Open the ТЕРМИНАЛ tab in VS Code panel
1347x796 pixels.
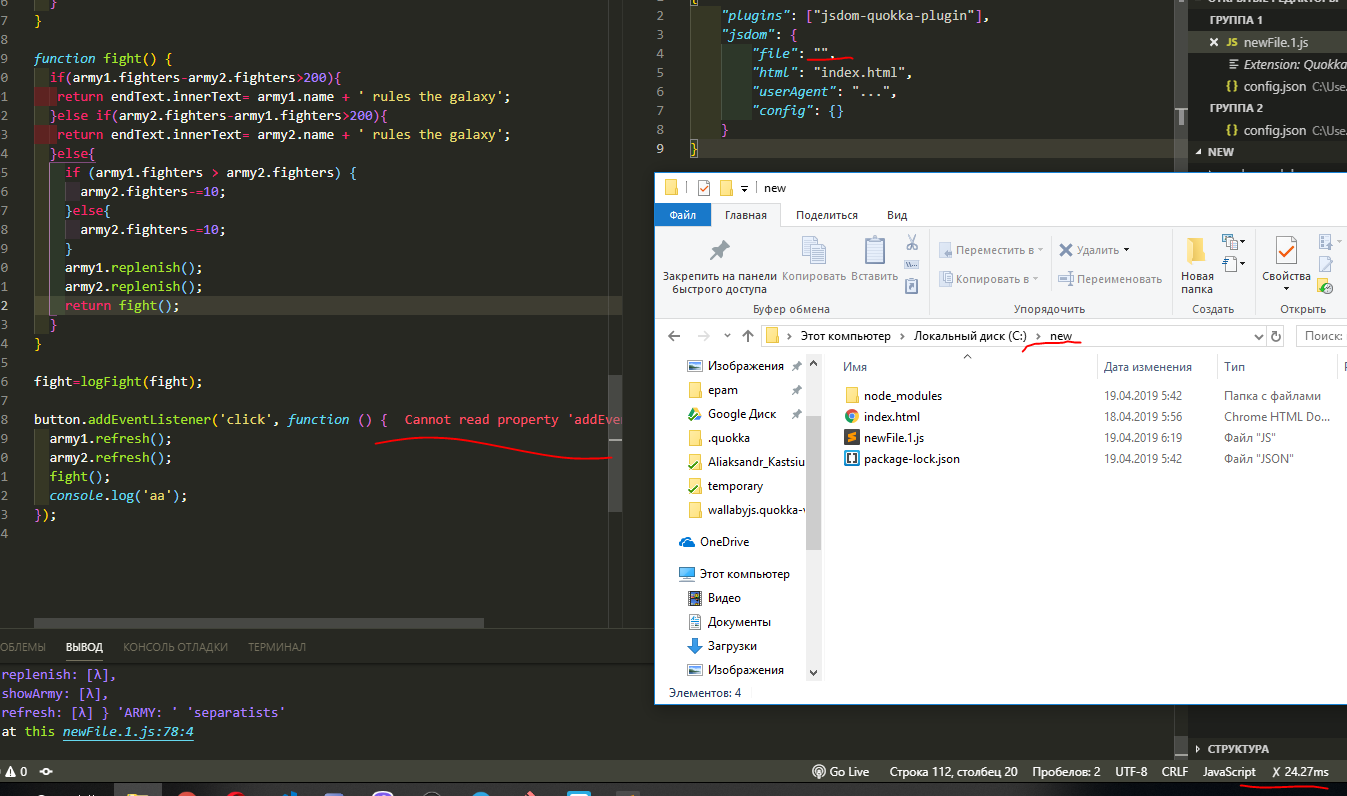pos(276,647)
